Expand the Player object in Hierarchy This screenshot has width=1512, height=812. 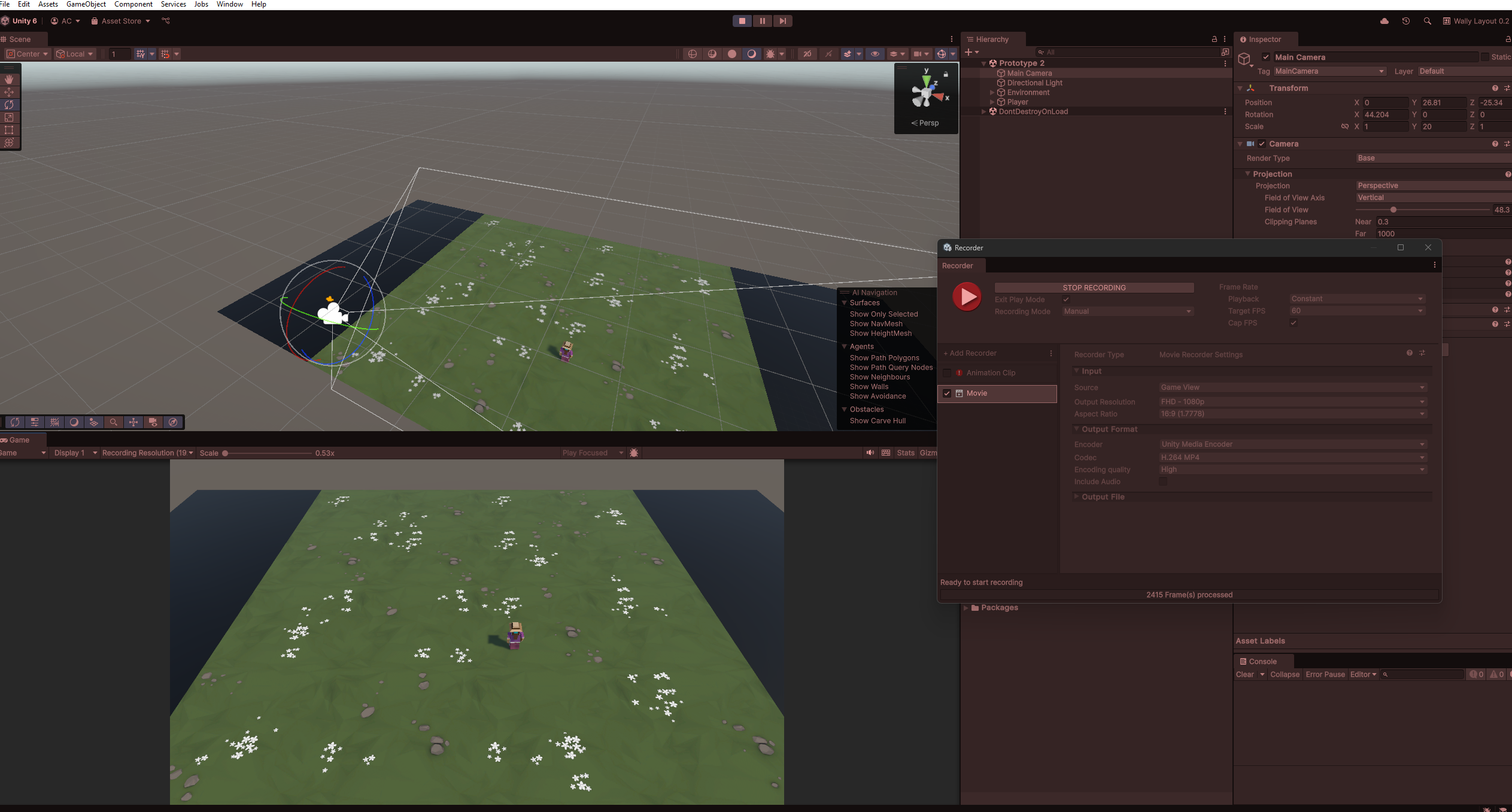(992, 102)
